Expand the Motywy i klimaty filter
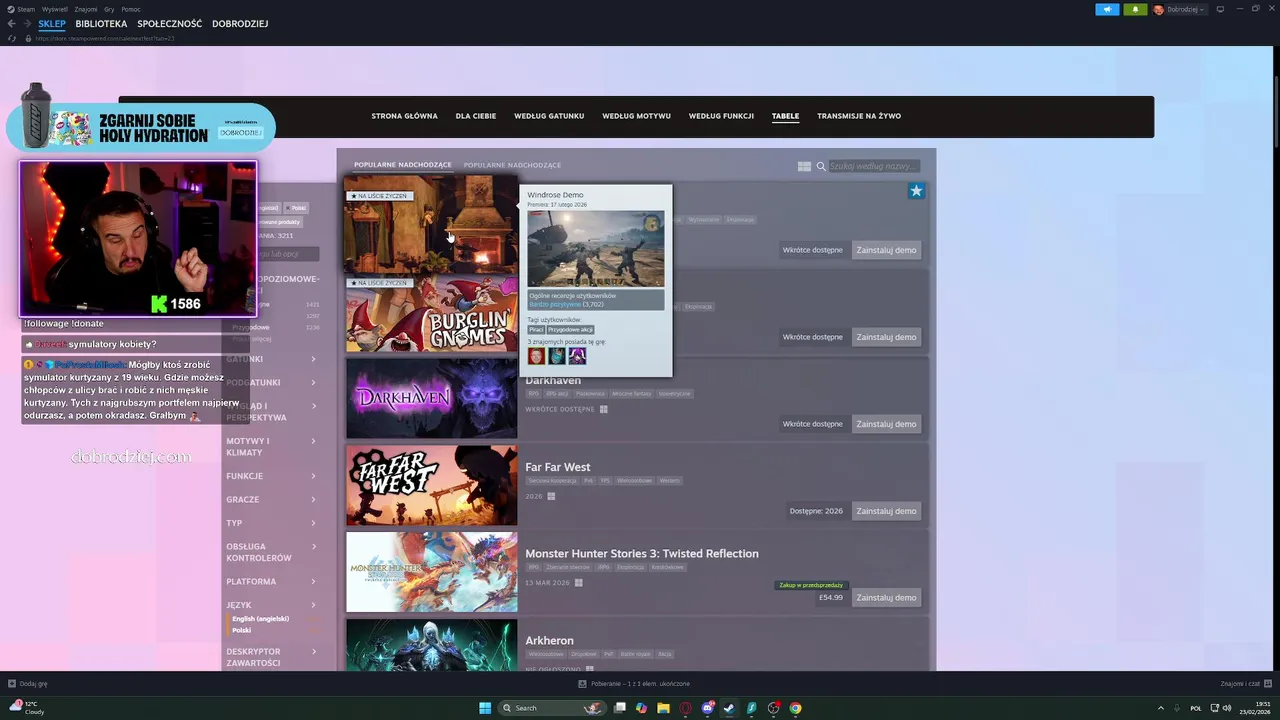1280x720 pixels. (x=270, y=446)
